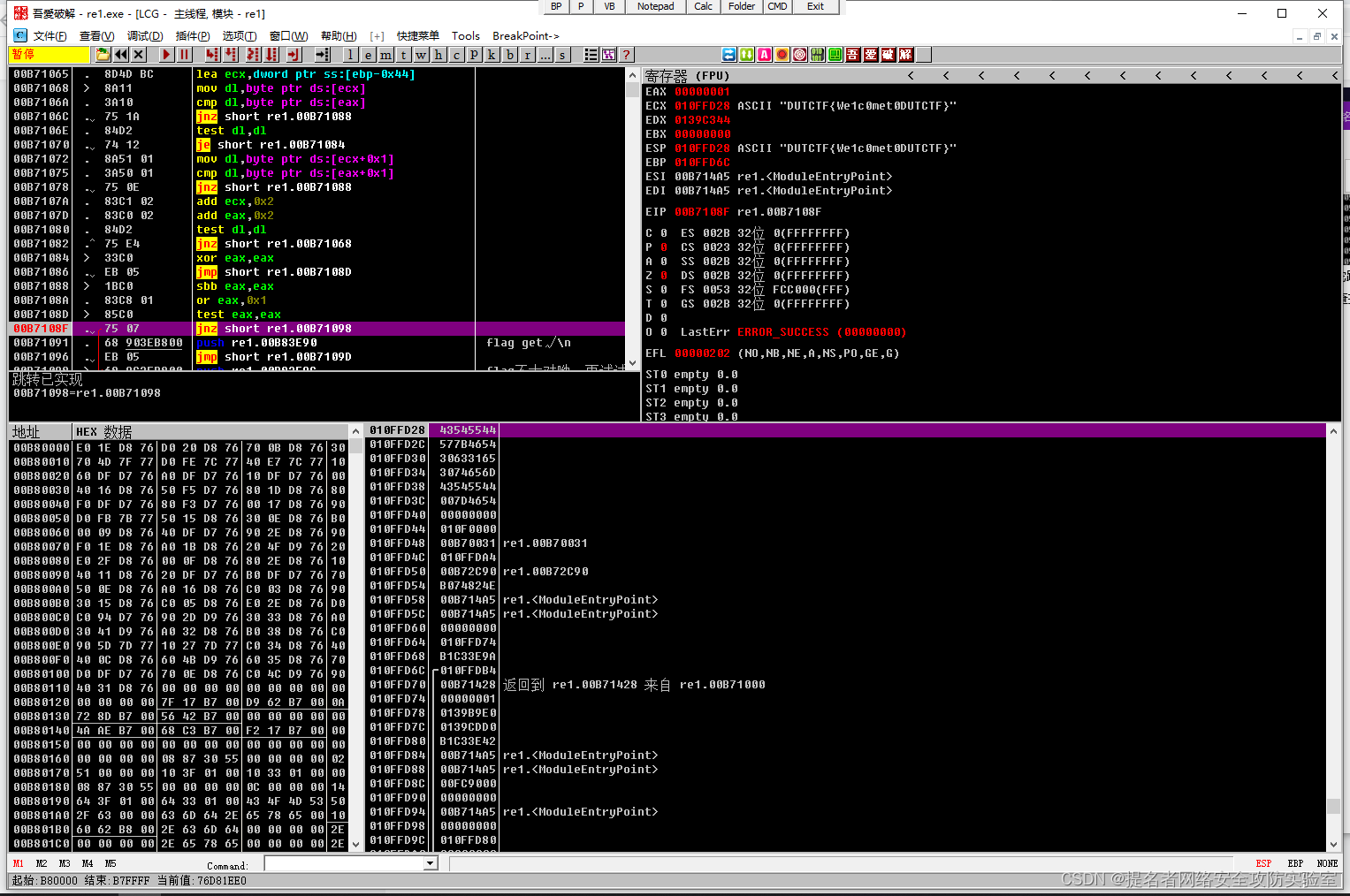The image size is (1350, 896).
Task: Show run trace with '...' button
Action: (x=545, y=55)
